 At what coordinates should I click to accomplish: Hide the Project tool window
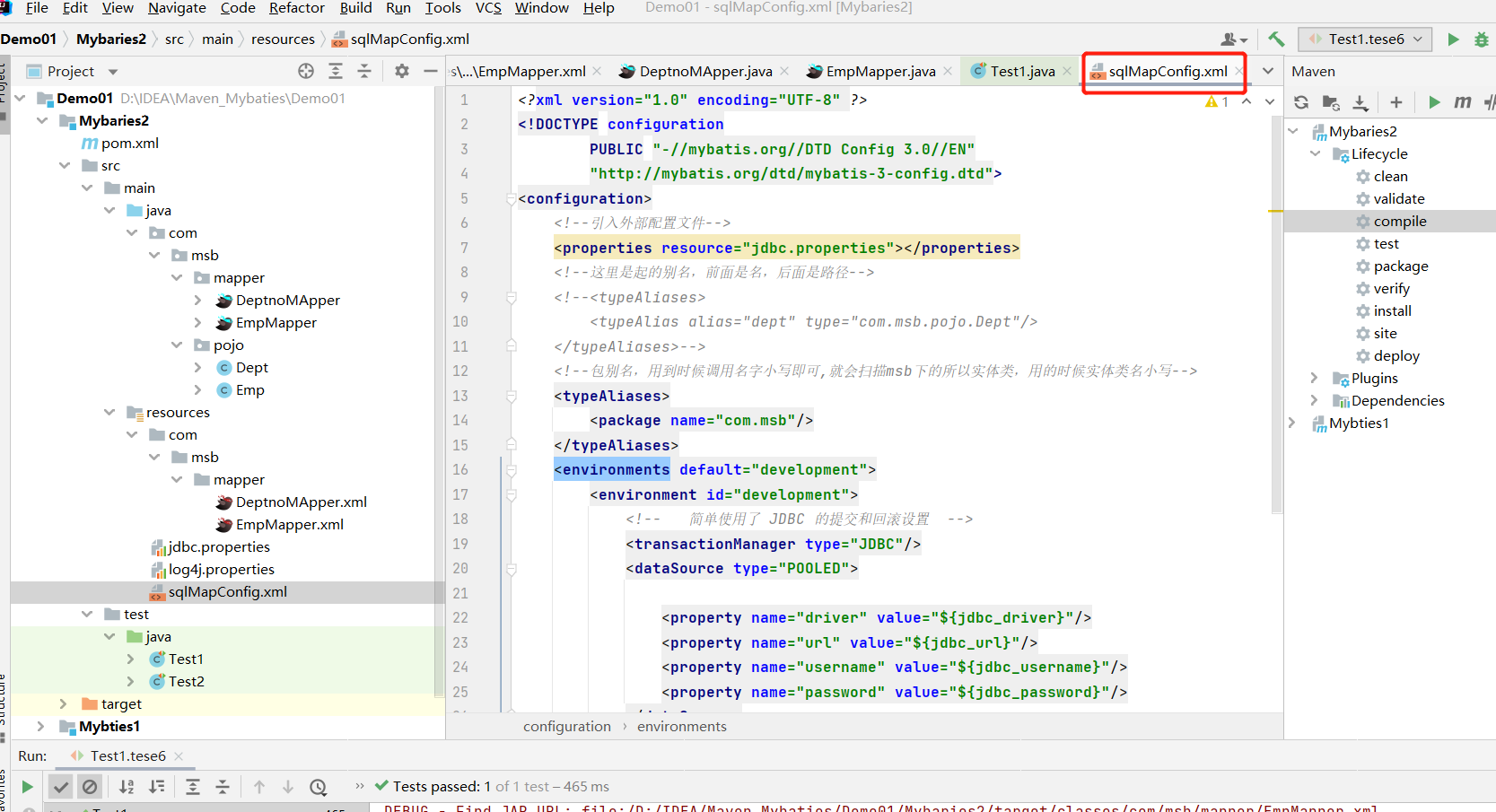431,71
